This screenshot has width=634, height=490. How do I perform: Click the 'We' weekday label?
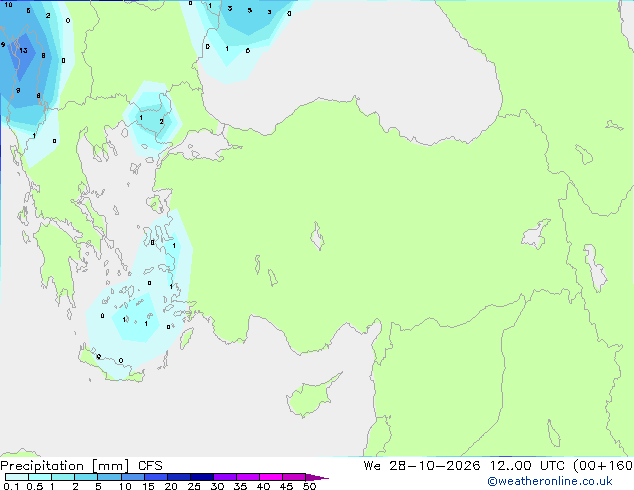pos(372,466)
